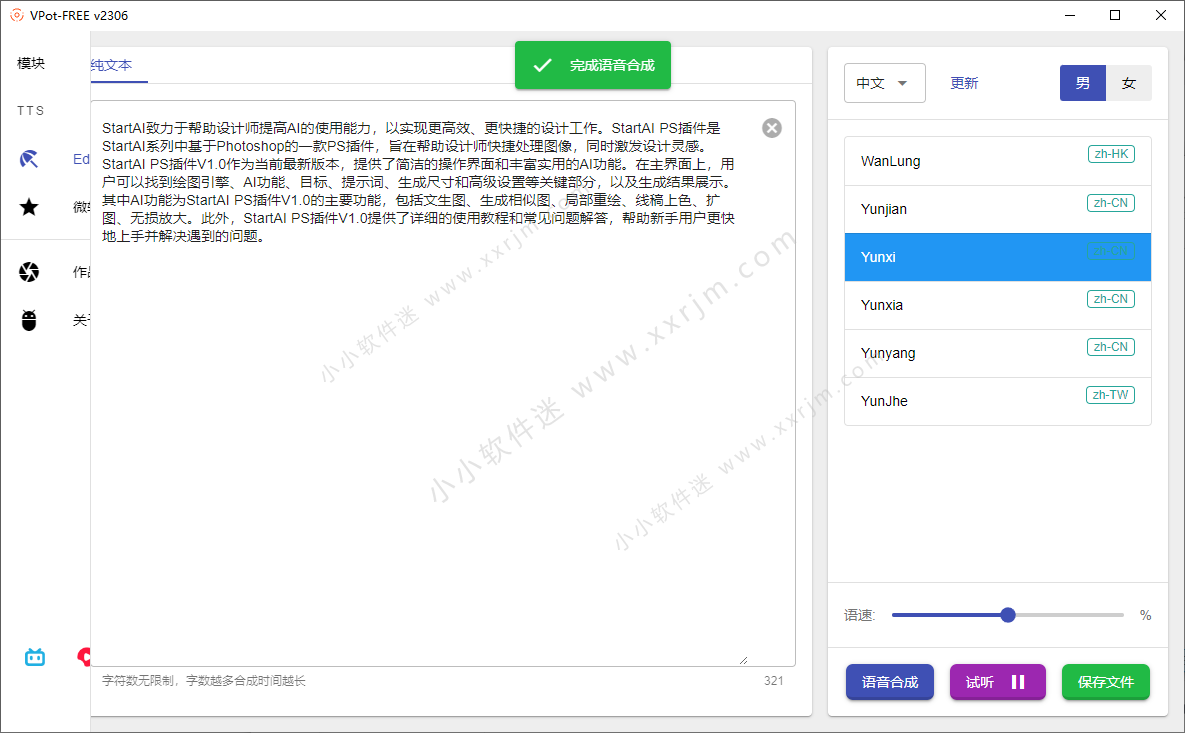Select the Yunxi voice option

point(997,257)
